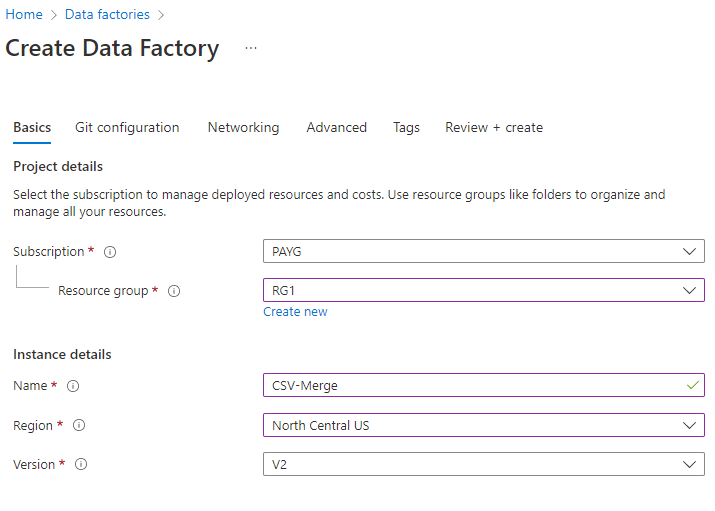Switch to the Networking tab
715x511 pixels.
click(x=243, y=128)
